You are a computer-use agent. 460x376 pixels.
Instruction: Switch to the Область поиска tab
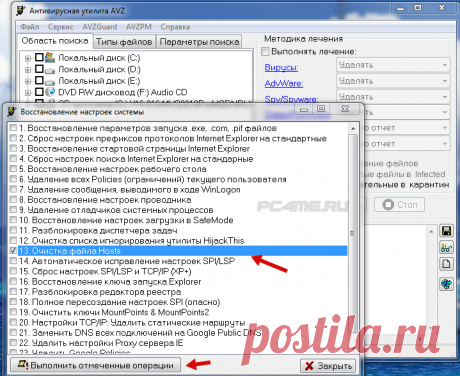pos(55,41)
